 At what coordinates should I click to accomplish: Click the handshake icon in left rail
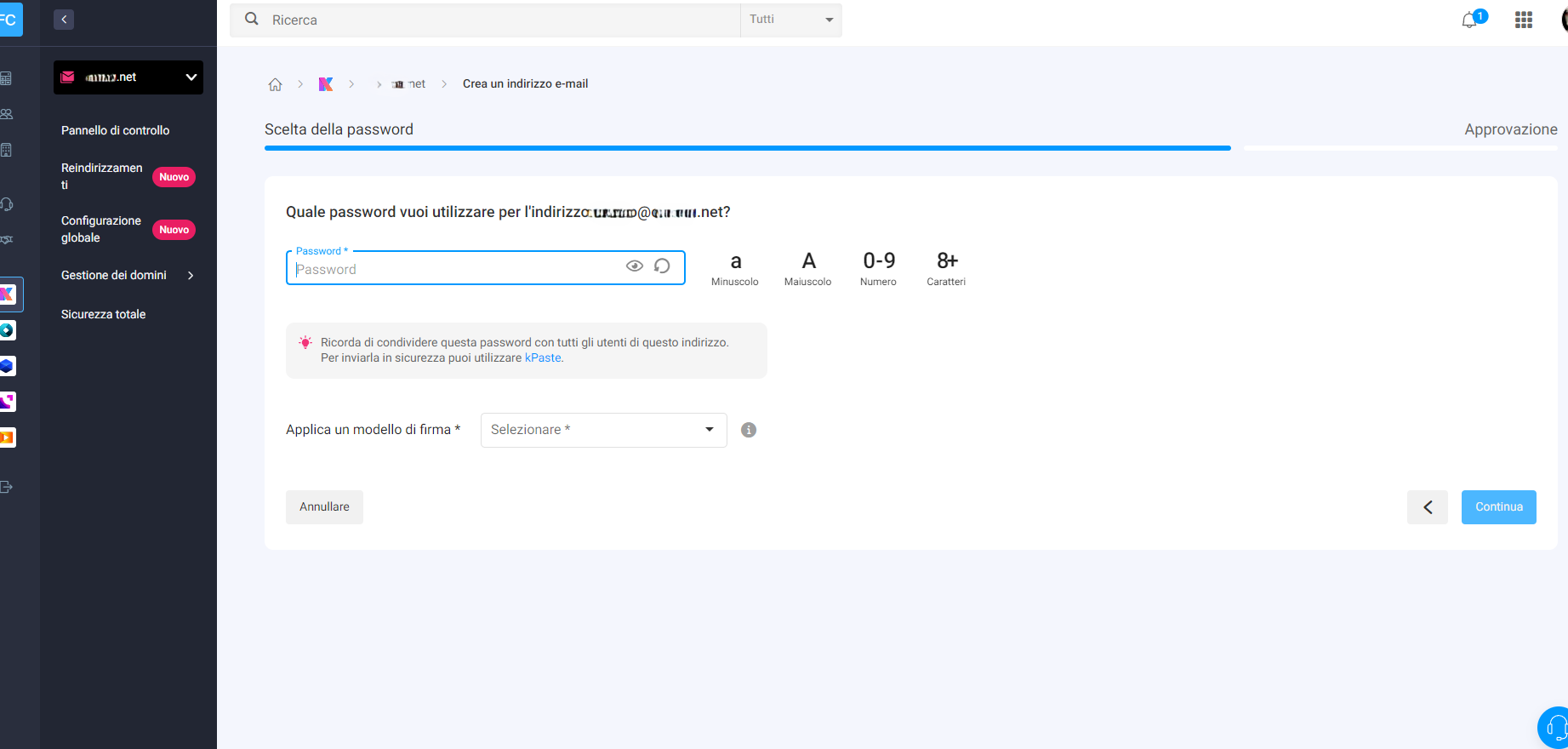click(x=7, y=240)
